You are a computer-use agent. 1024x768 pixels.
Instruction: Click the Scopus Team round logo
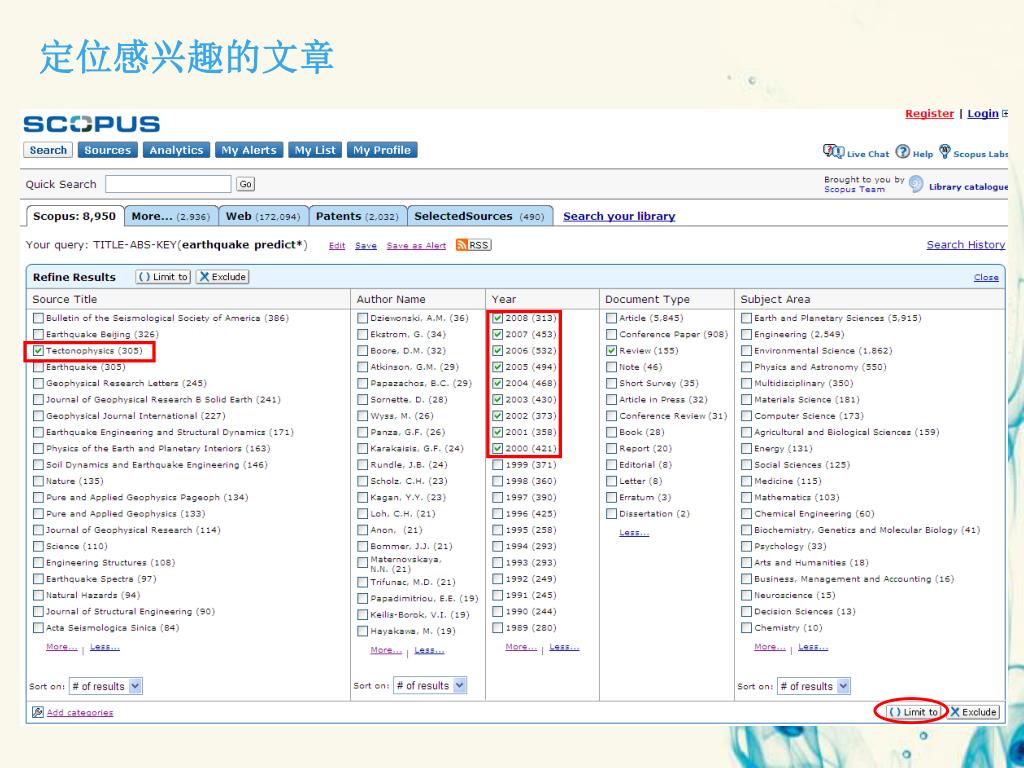(916, 184)
